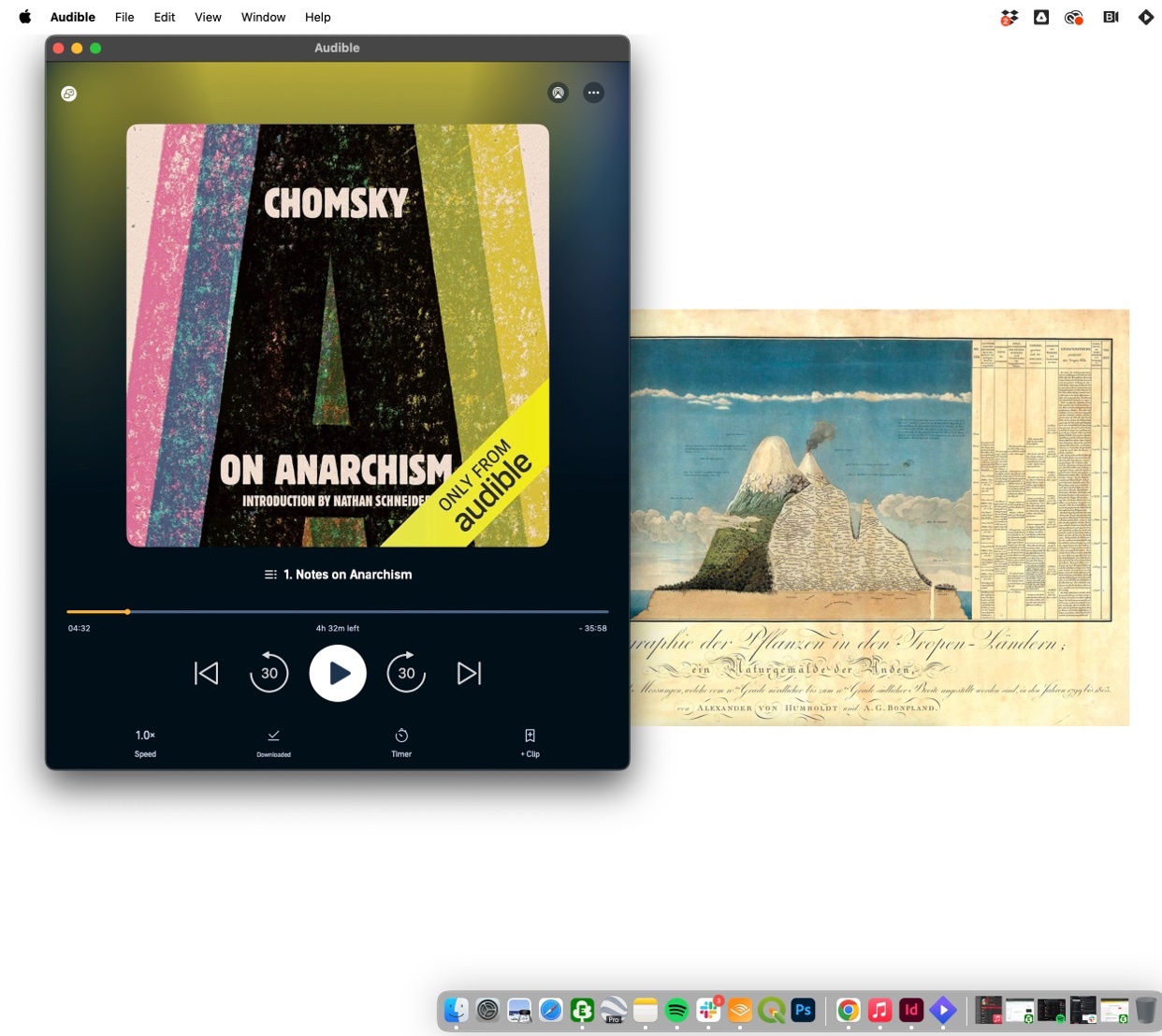Screen dimensions: 1162x1036
Task: Open Evernote from the Dock
Action: click(582, 1011)
